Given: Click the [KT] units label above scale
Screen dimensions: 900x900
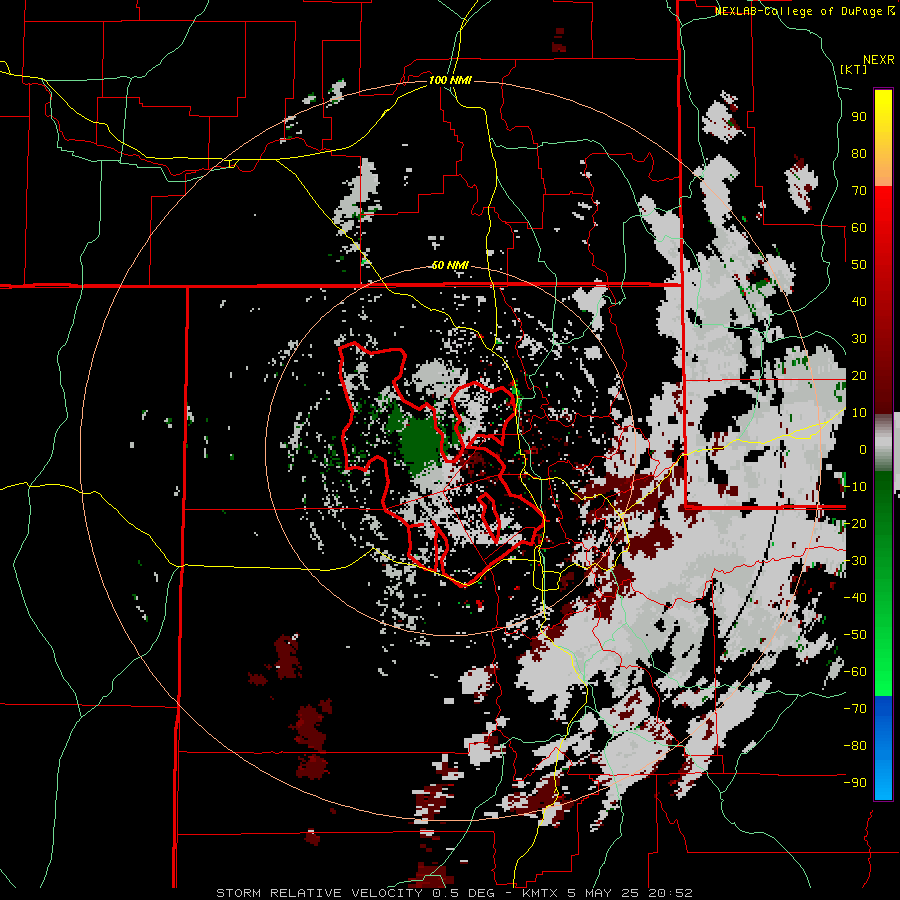Looking at the screenshot, I should (x=854, y=69).
